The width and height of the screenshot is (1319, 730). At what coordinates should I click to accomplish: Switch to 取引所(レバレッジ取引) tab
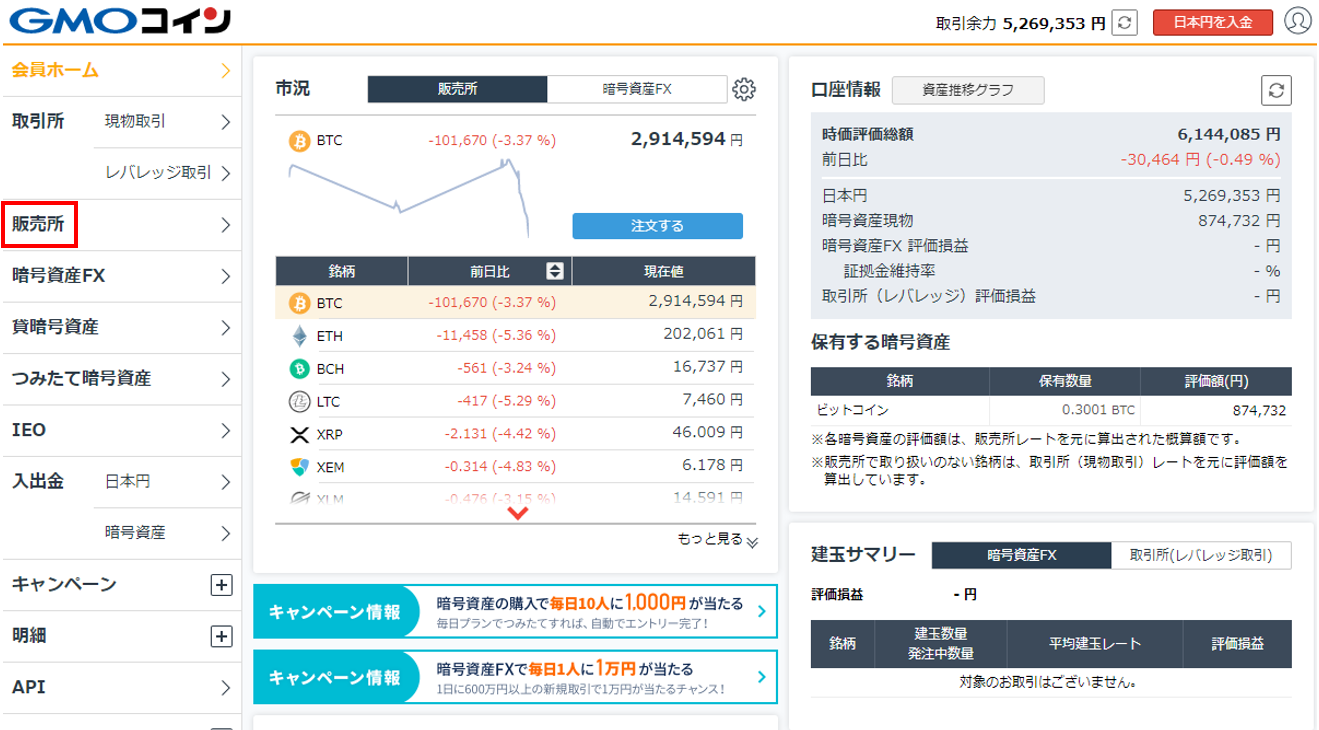tap(1201, 555)
